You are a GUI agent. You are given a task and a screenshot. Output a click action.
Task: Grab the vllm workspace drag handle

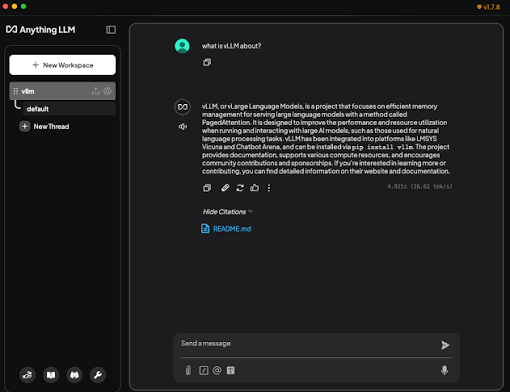16,91
